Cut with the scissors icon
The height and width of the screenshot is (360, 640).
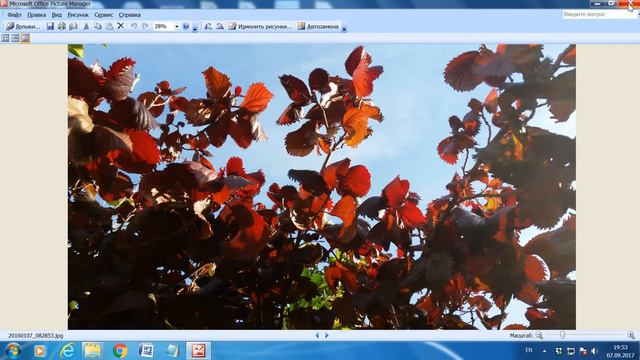[86, 27]
